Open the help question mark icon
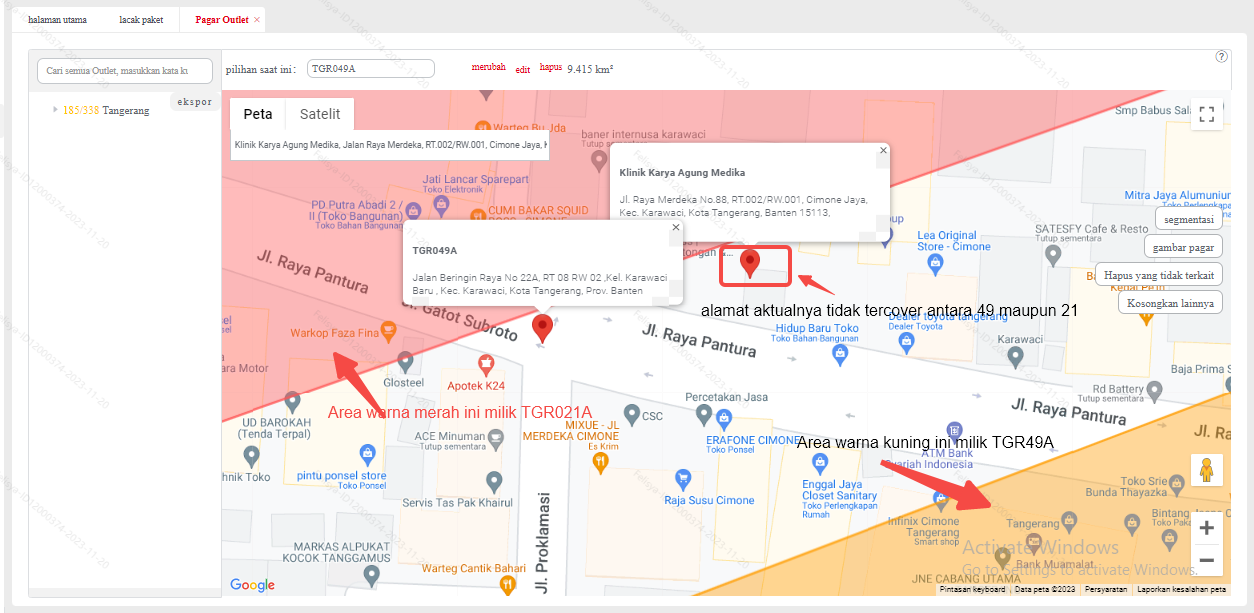 pyautogui.click(x=1222, y=57)
